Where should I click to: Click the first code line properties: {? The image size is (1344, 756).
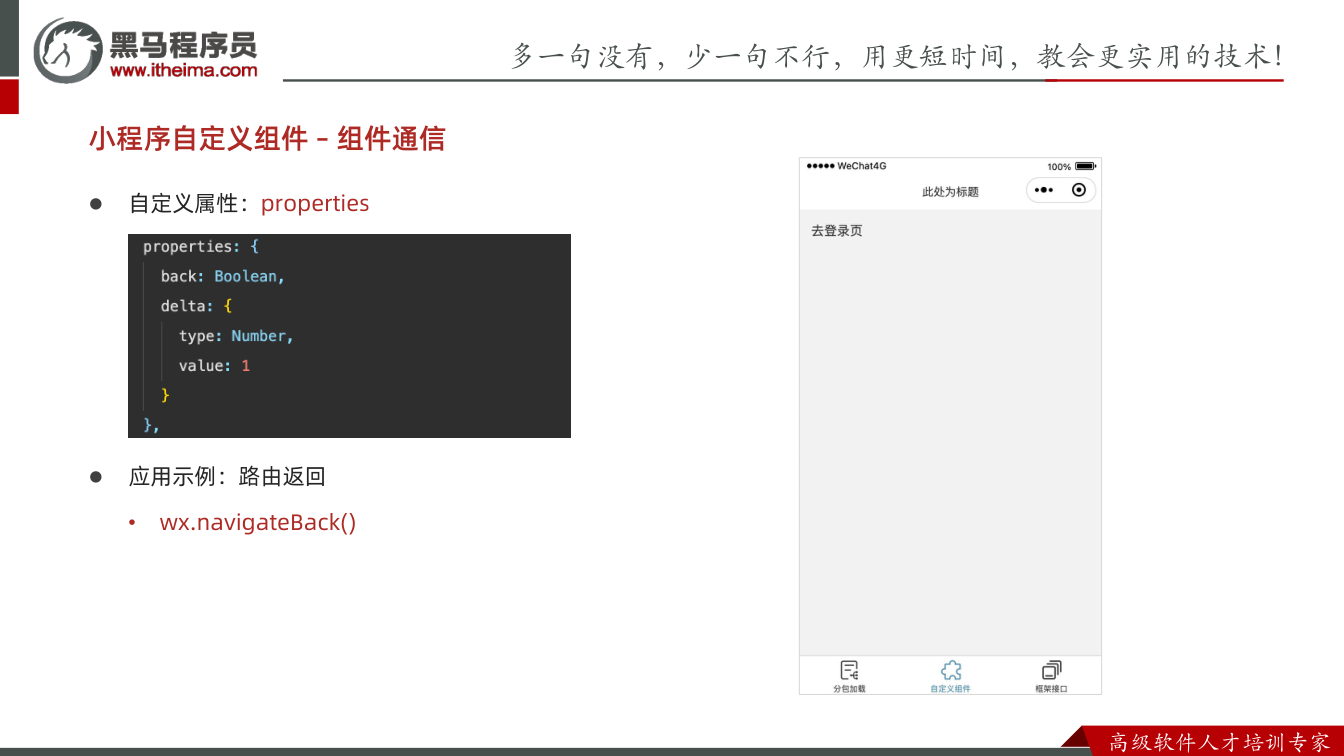click(201, 246)
